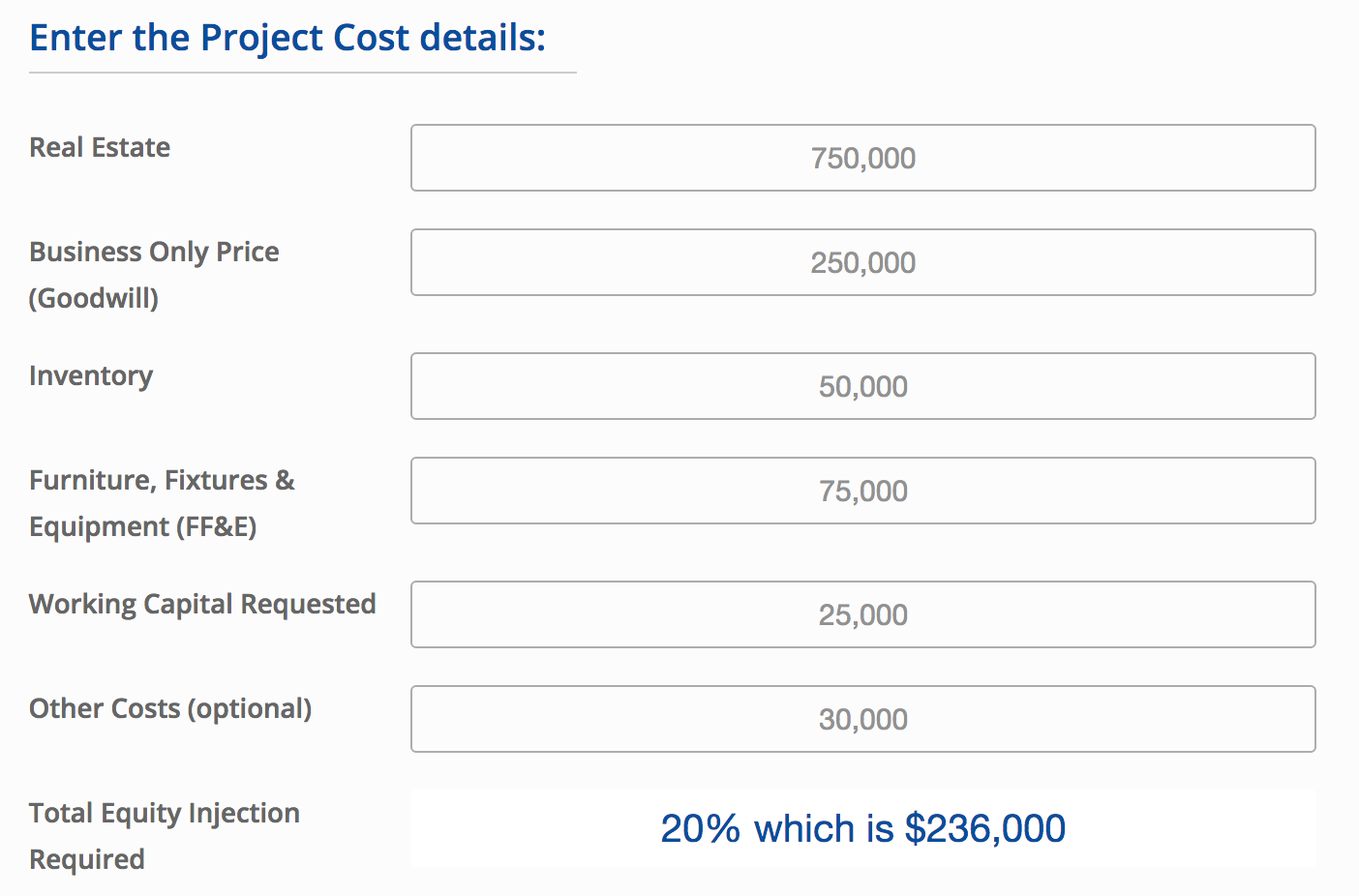
Task: Click the "Other Costs (optional)" label
Action: (x=170, y=708)
